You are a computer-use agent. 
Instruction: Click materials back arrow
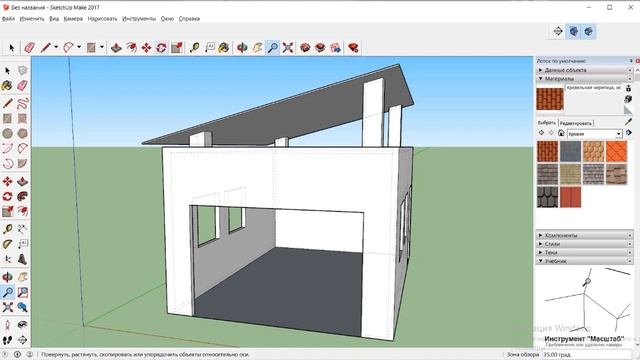tap(542, 133)
